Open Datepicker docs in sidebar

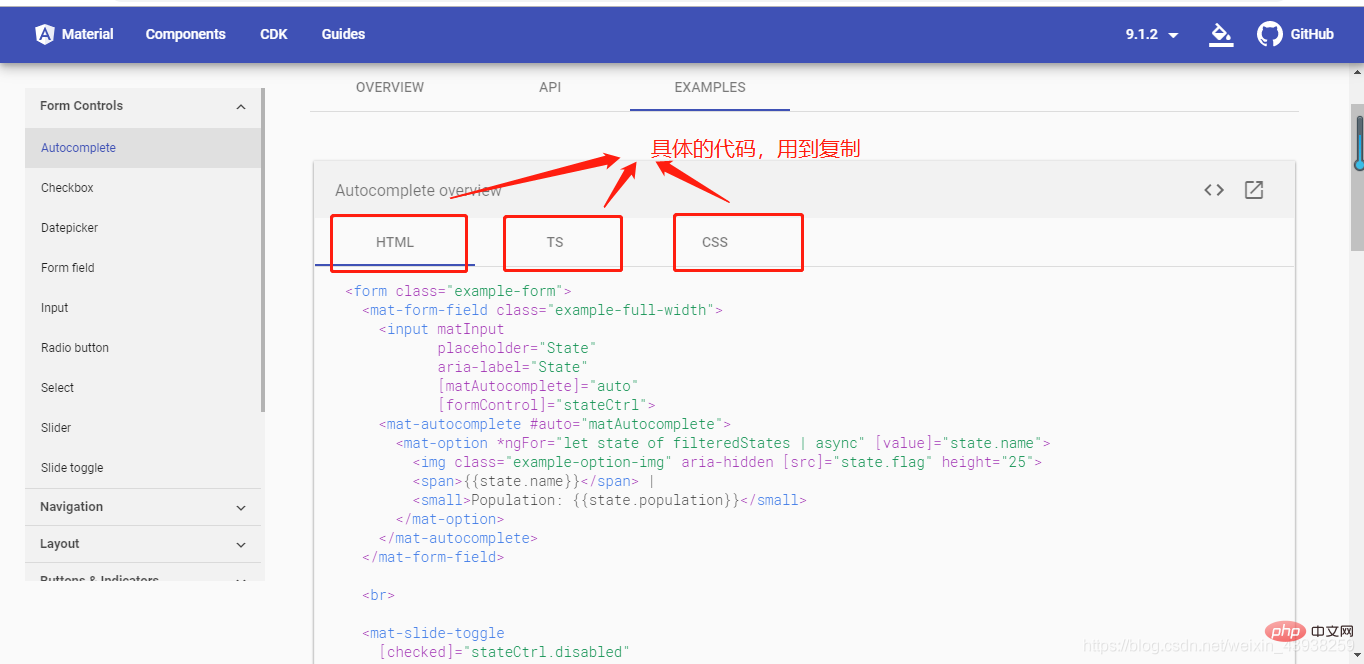(143, 228)
